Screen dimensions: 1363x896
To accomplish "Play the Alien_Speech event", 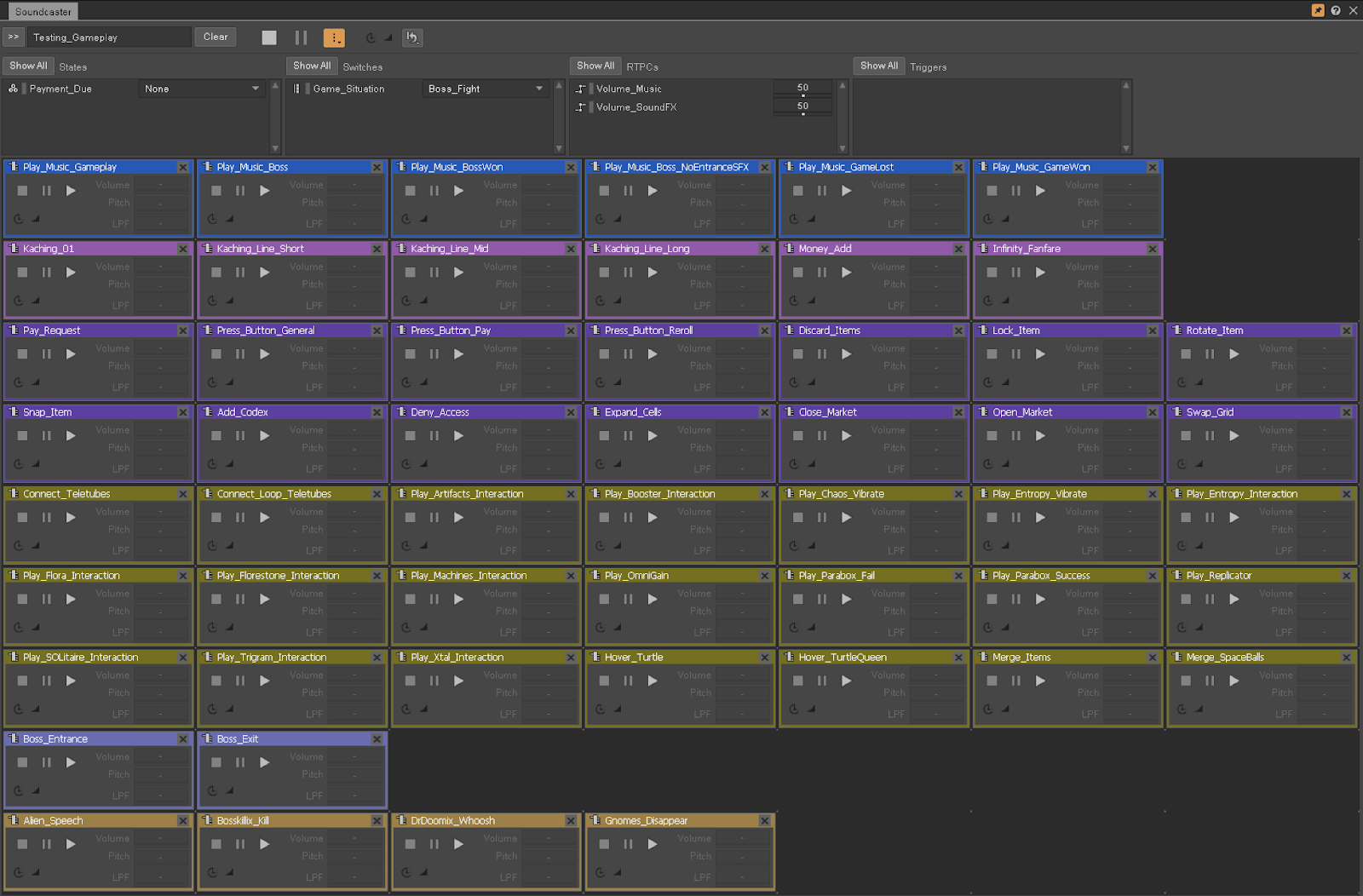I will (x=71, y=844).
